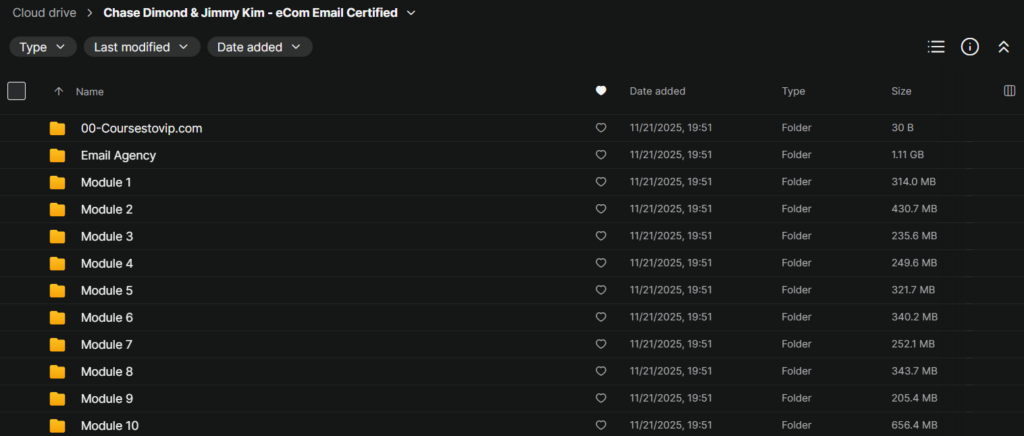
Task: Click the favorites heart column header icon
Action: coord(601,91)
